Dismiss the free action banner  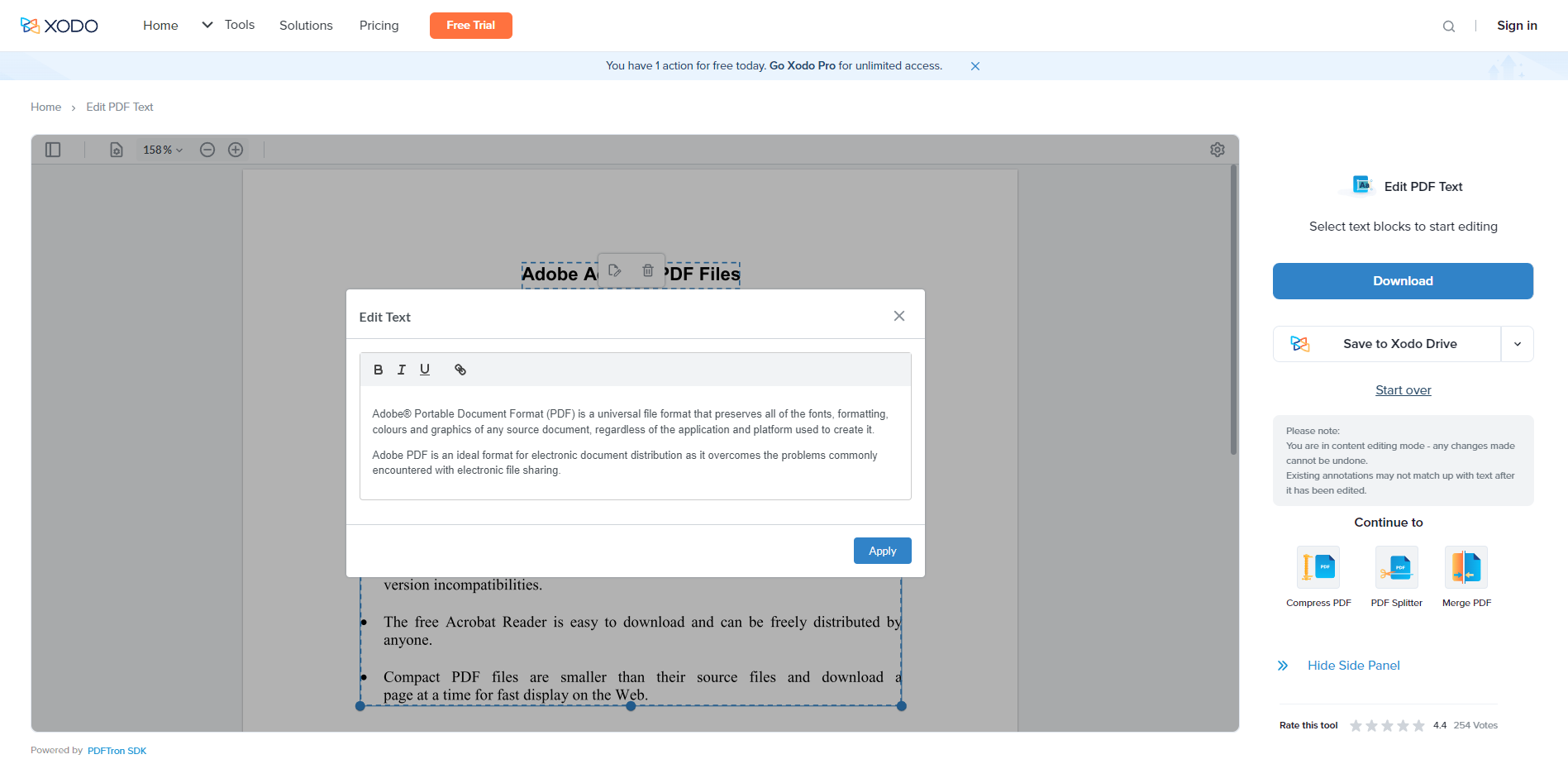point(975,66)
